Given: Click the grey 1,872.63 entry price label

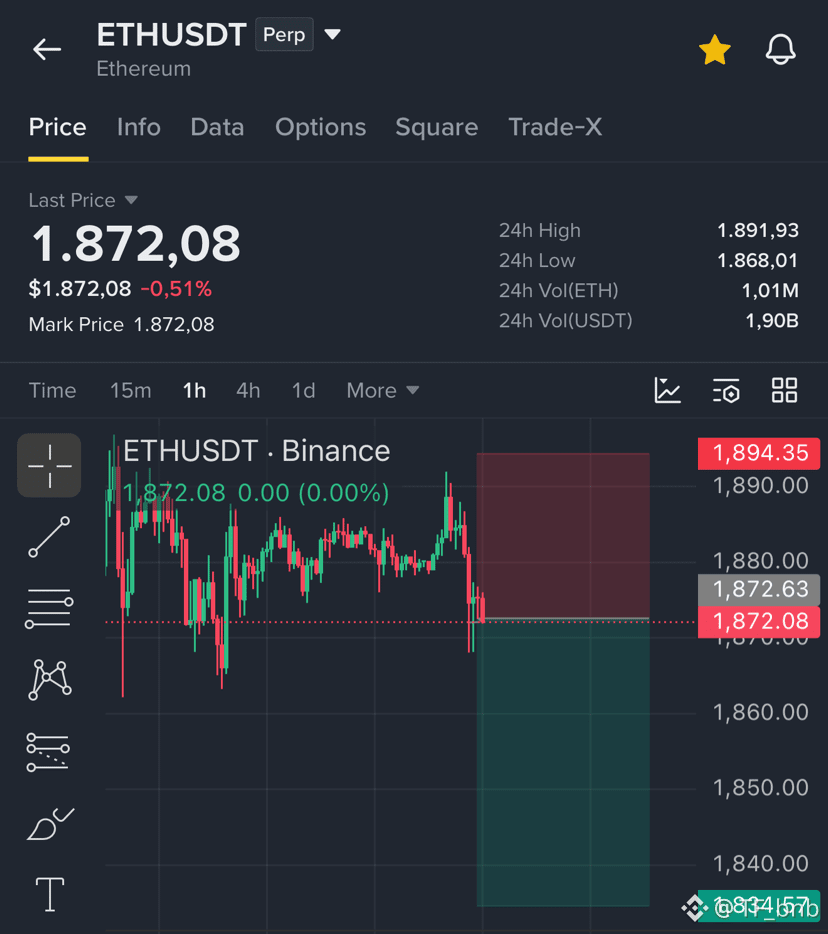Looking at the screenshot, I should click(759, 589).
